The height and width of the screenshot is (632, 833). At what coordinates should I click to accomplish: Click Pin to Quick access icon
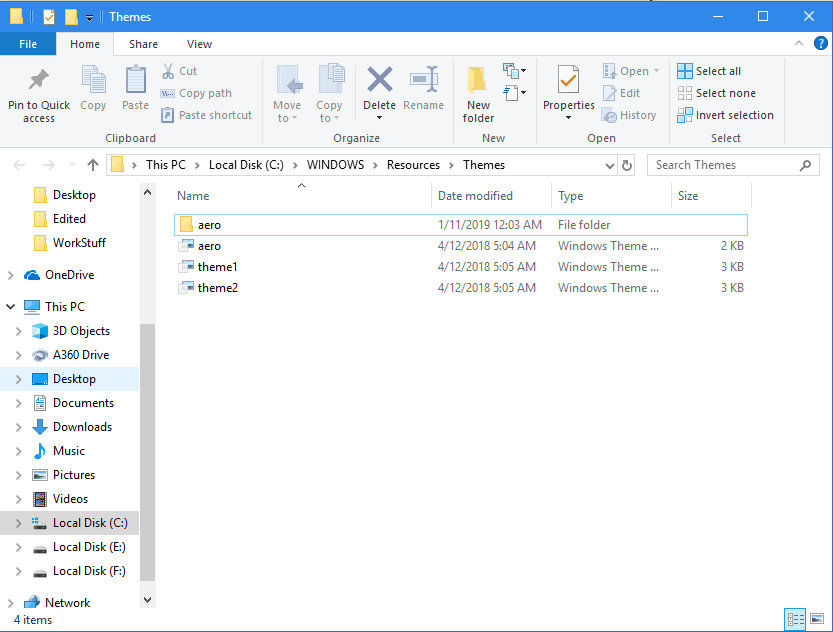38,80
